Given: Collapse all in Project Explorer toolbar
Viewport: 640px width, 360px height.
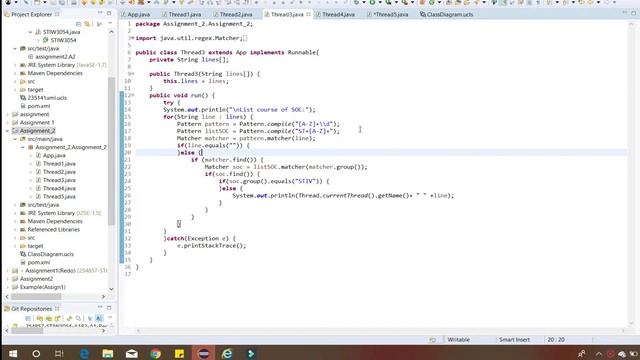Looking at the screenshot, I should pyautogui.click(x=78, y=24).
